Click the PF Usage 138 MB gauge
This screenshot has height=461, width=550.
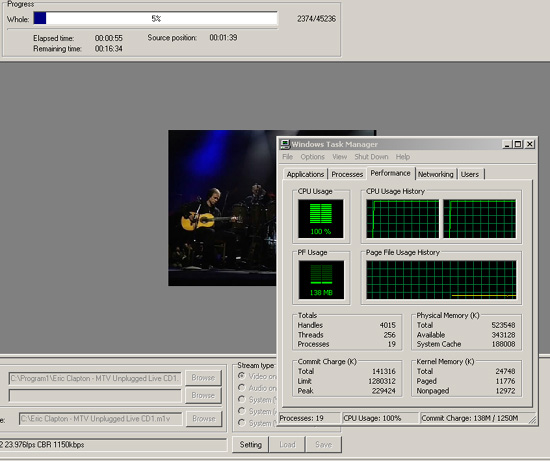[321, 280]
